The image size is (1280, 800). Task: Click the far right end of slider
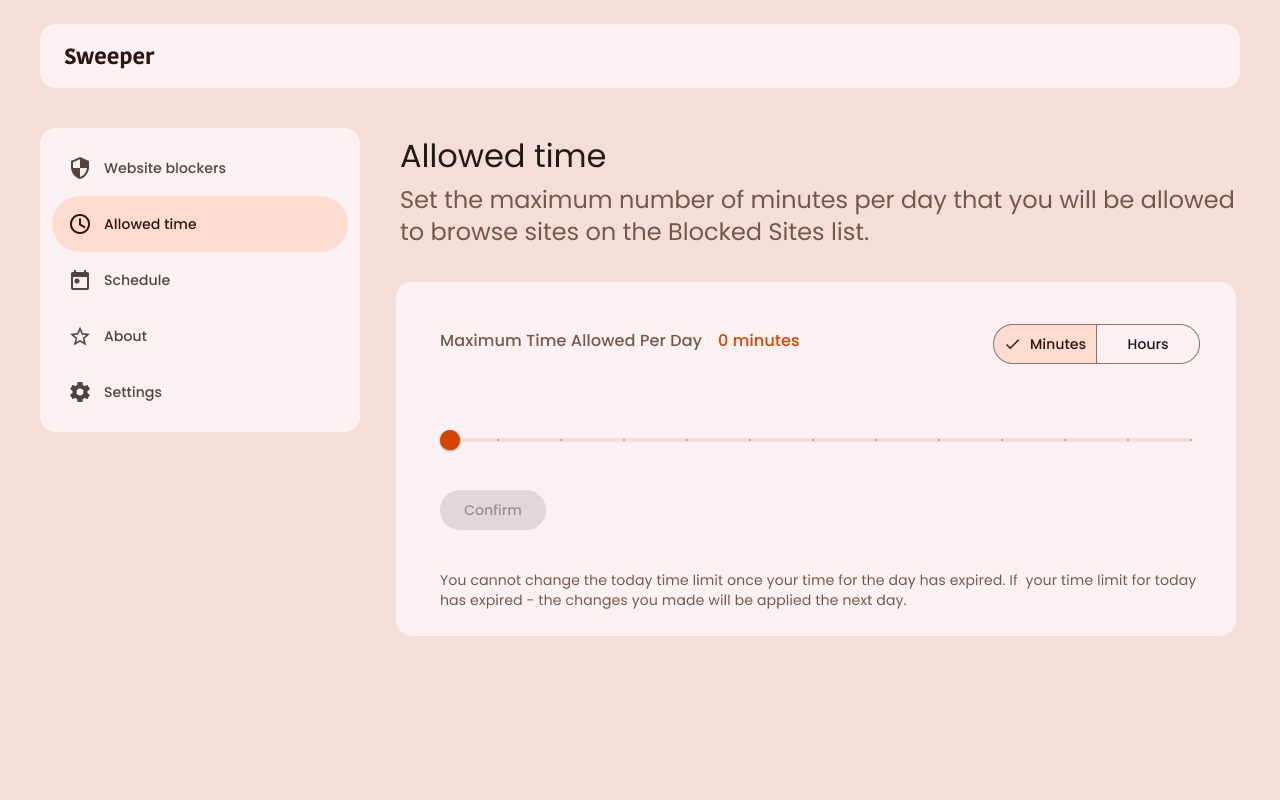coord(1190,440)
